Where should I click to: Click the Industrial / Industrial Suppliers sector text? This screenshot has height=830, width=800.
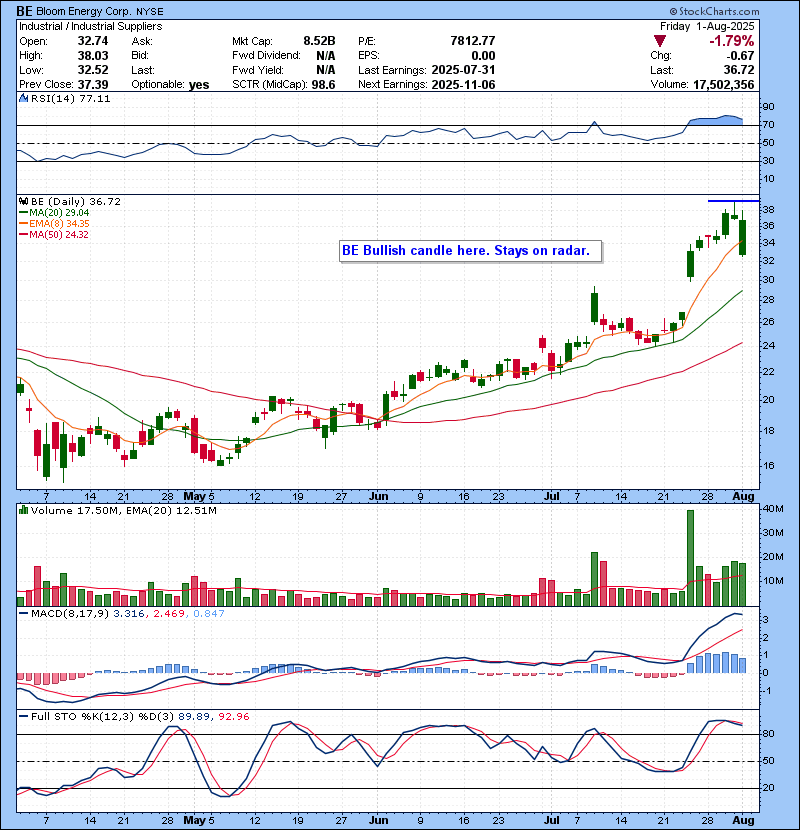pos(91,26)
